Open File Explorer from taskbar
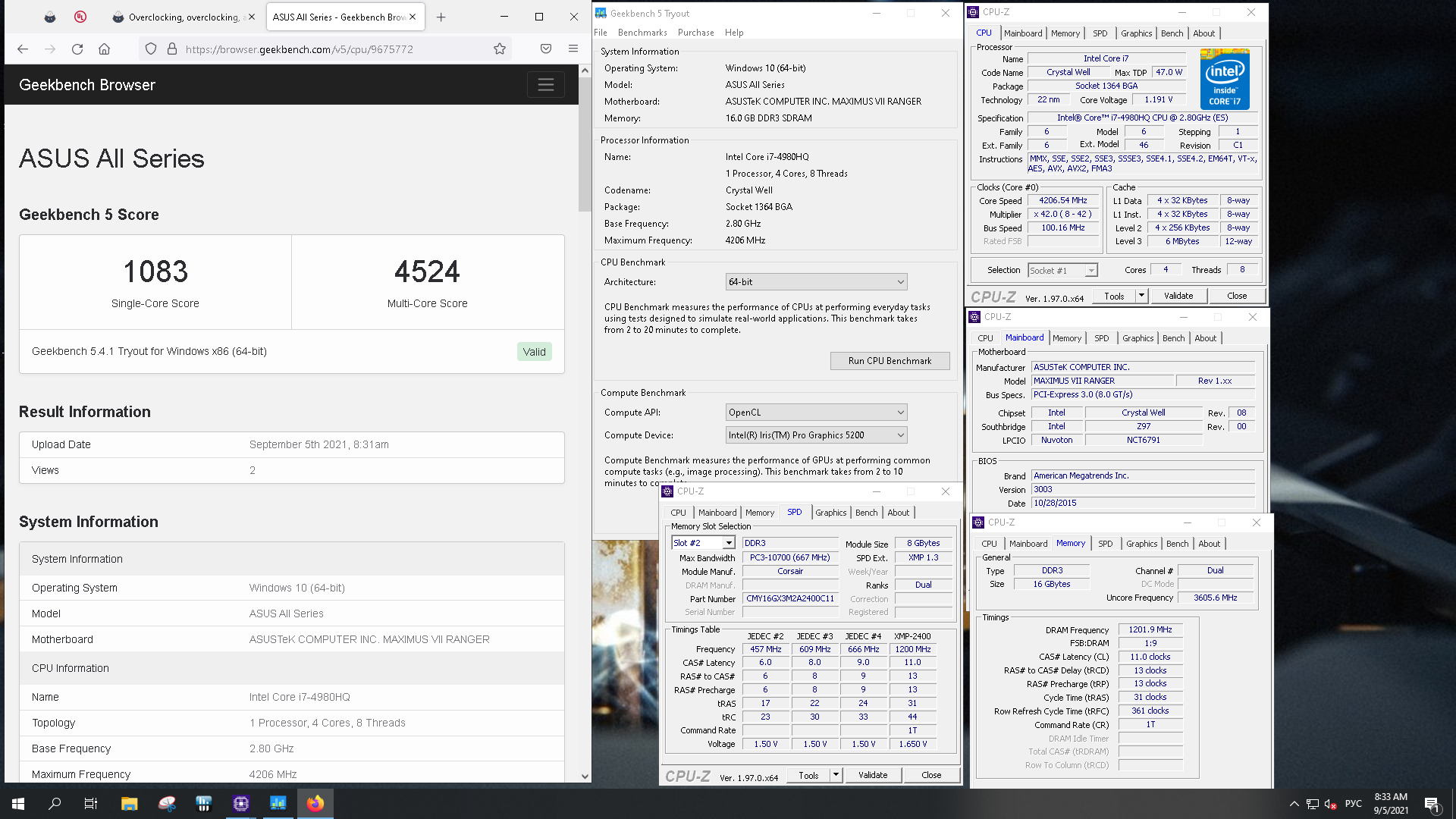The image size is (1456, 819). (129, 804)
